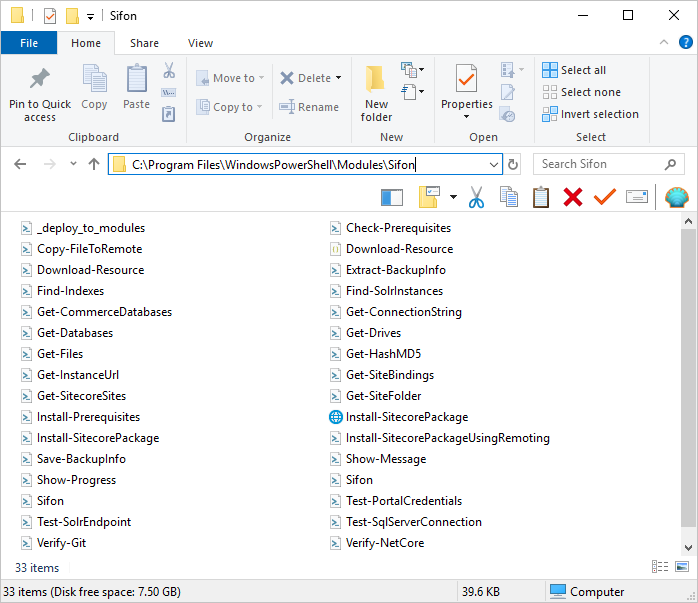Click the ribbon Cut scissors icon
Image resolution: width=698 pixels, height=603 pixels.
(x=169, y=70)
